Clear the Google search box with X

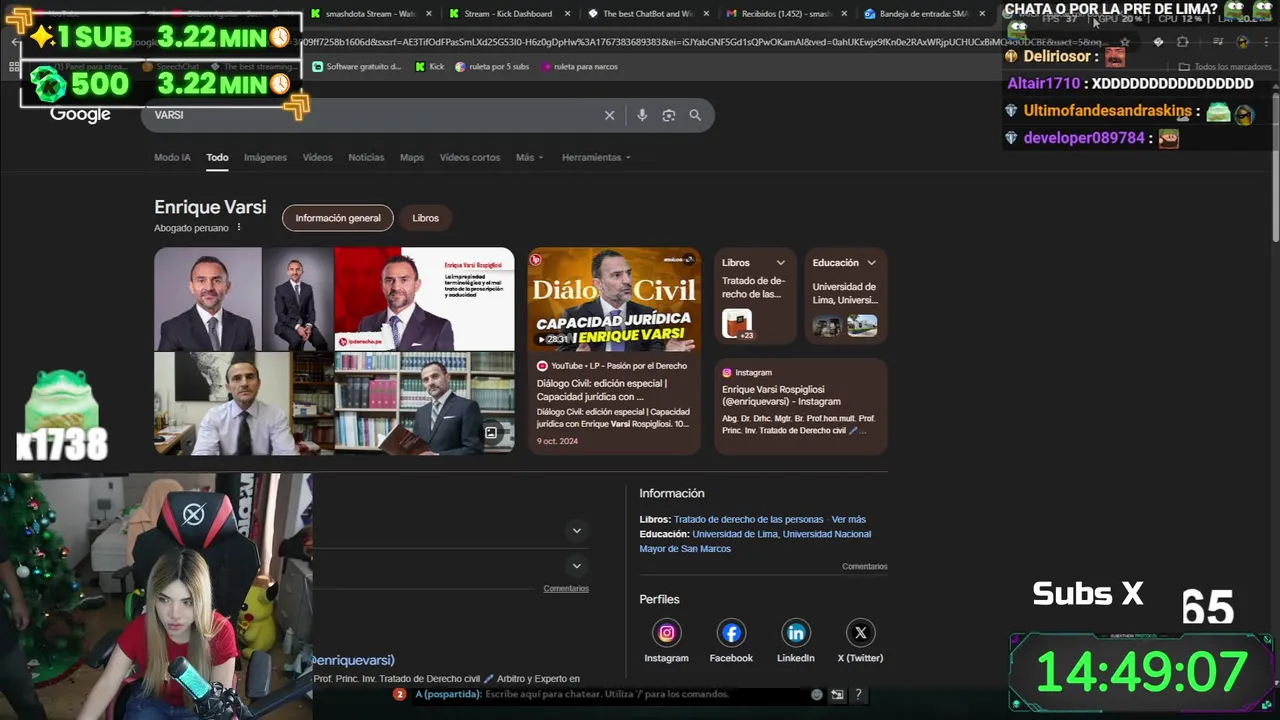coord(609,115)
